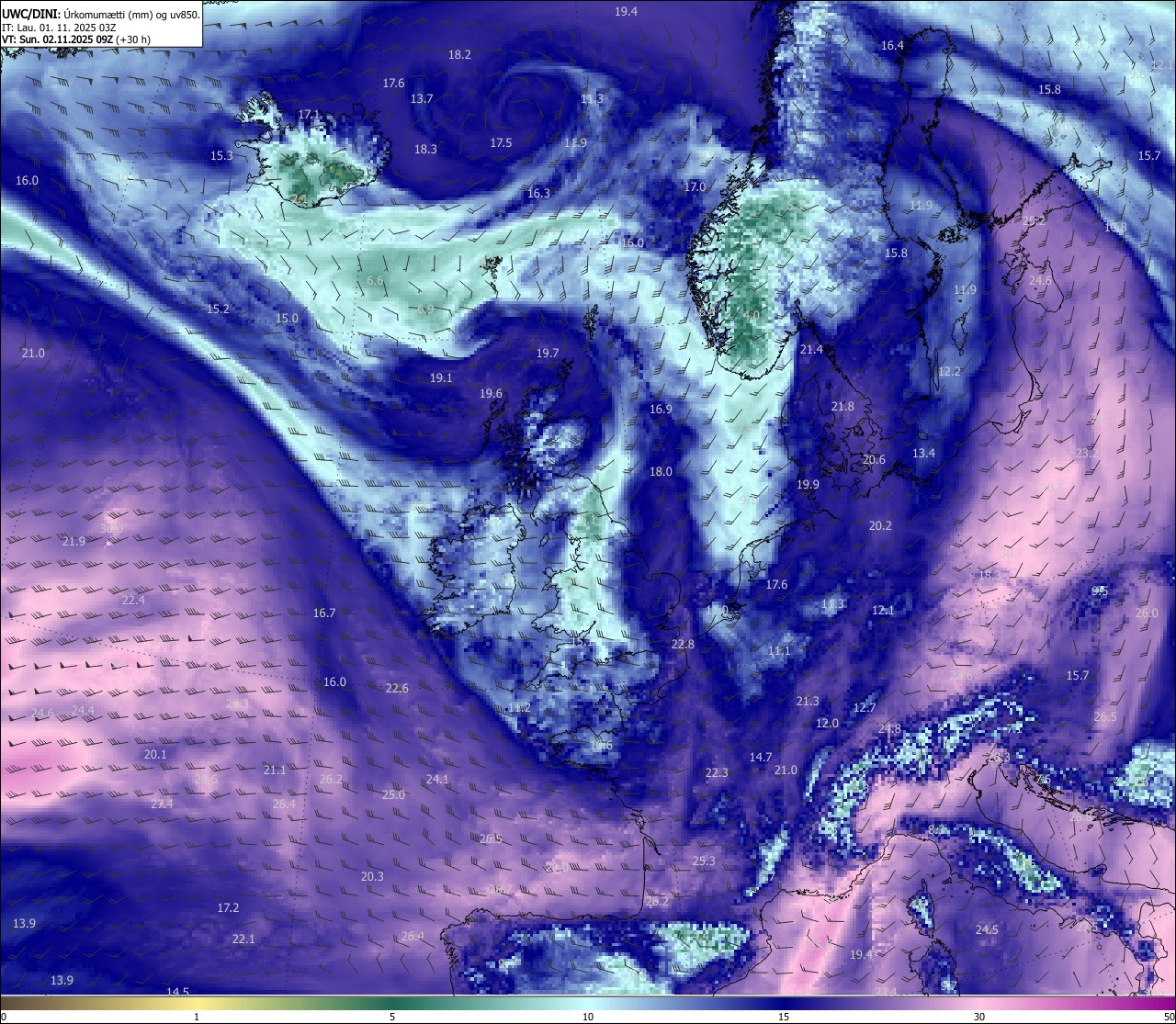Click the 20.6 value over Denmark
This screenshot has width=1176, height=1024.
874,459
